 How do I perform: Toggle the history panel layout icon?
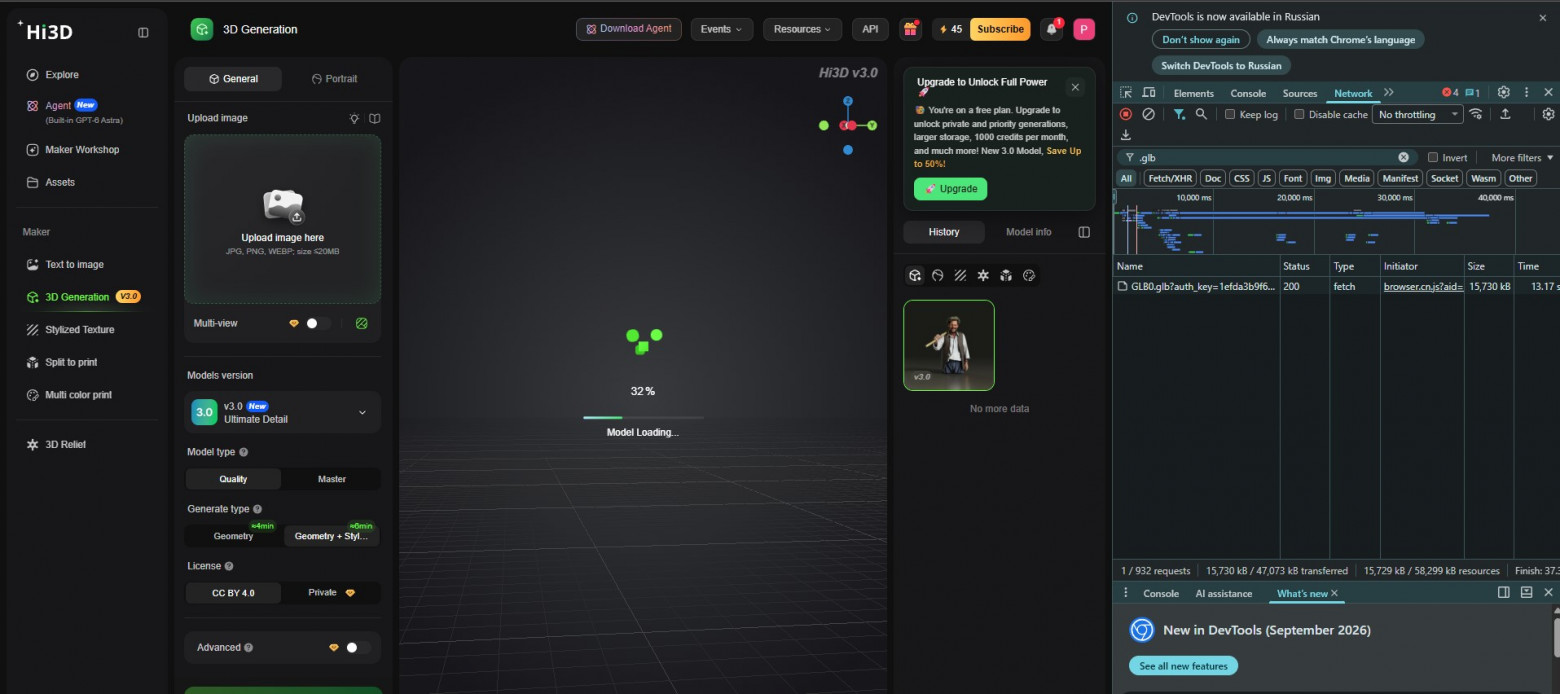coord(1084,232)
